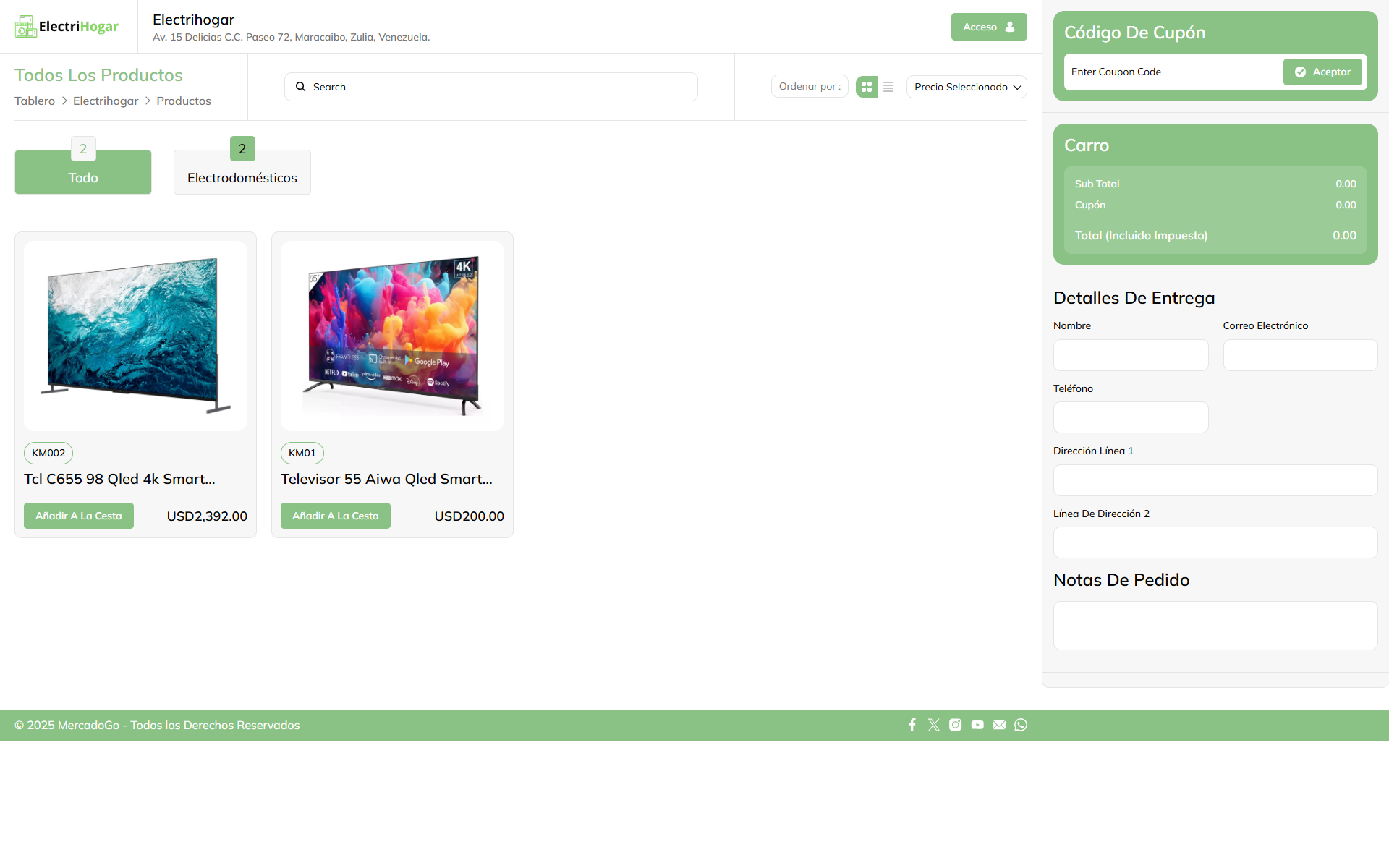
Task: Click the USD2,392.00 price
Action: (207, 516)
